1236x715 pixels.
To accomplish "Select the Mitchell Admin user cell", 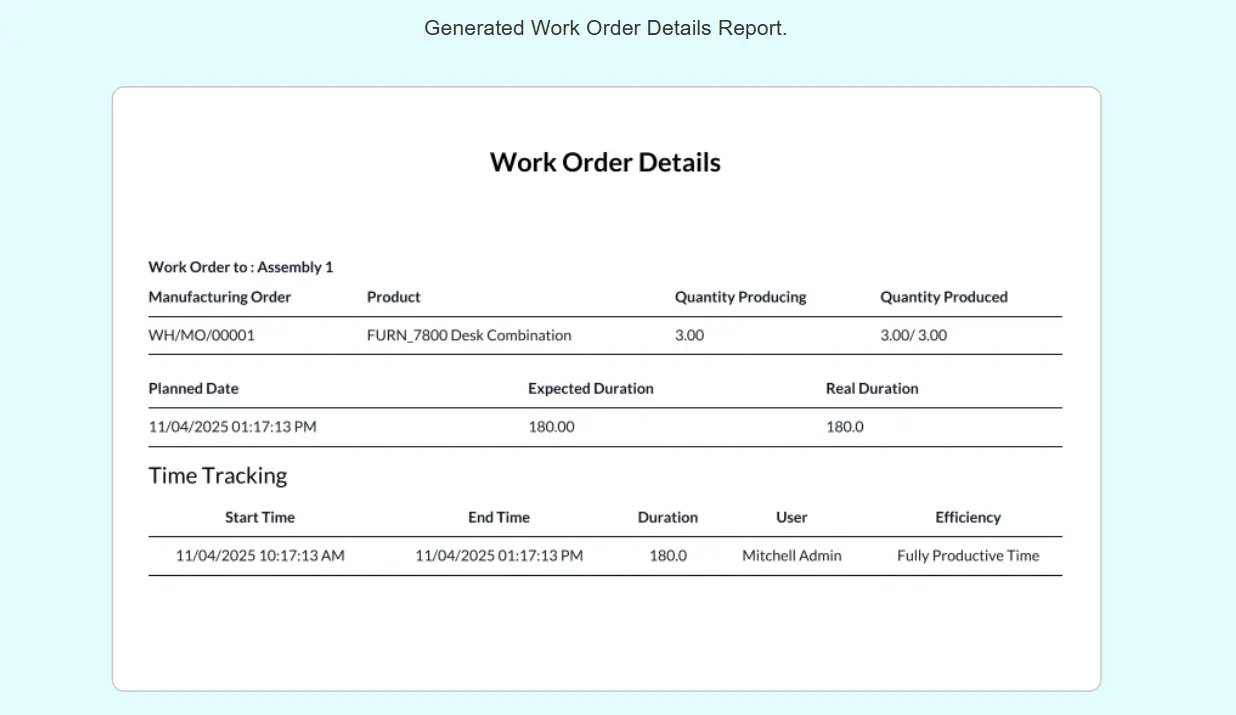I will pos(791,555).
